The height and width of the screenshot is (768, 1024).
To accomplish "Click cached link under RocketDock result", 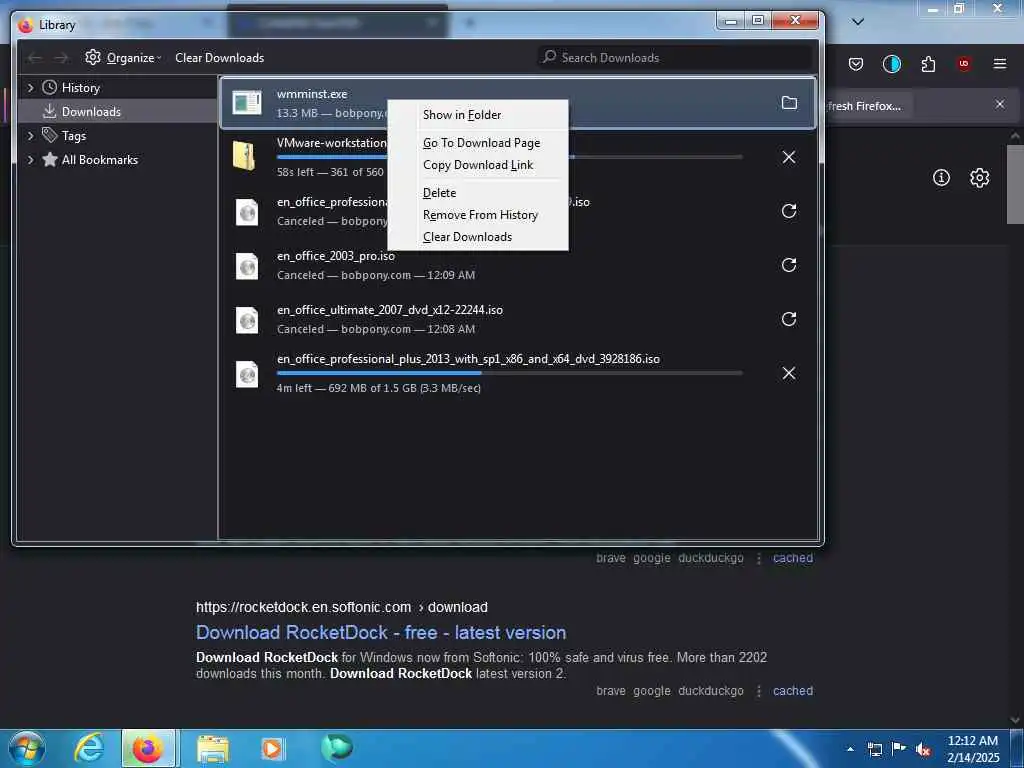I will (x=793, y=690).
